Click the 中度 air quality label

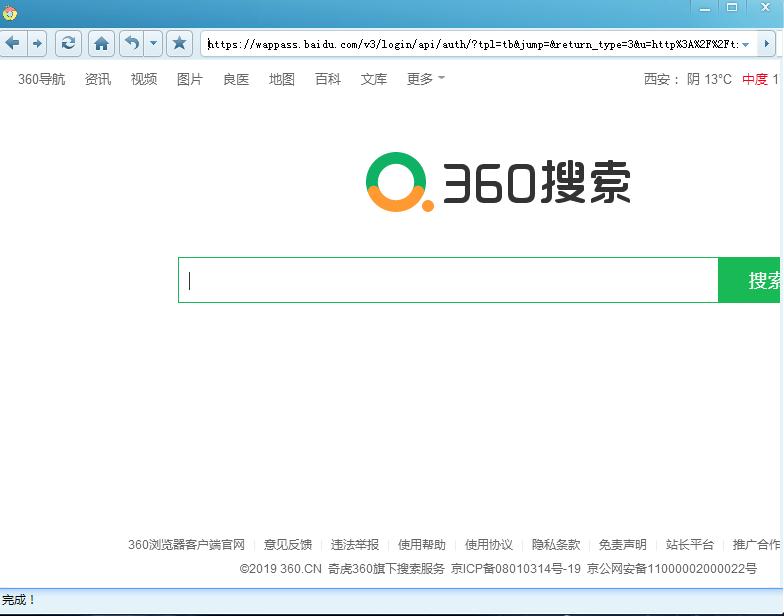[x=755, y=79]
